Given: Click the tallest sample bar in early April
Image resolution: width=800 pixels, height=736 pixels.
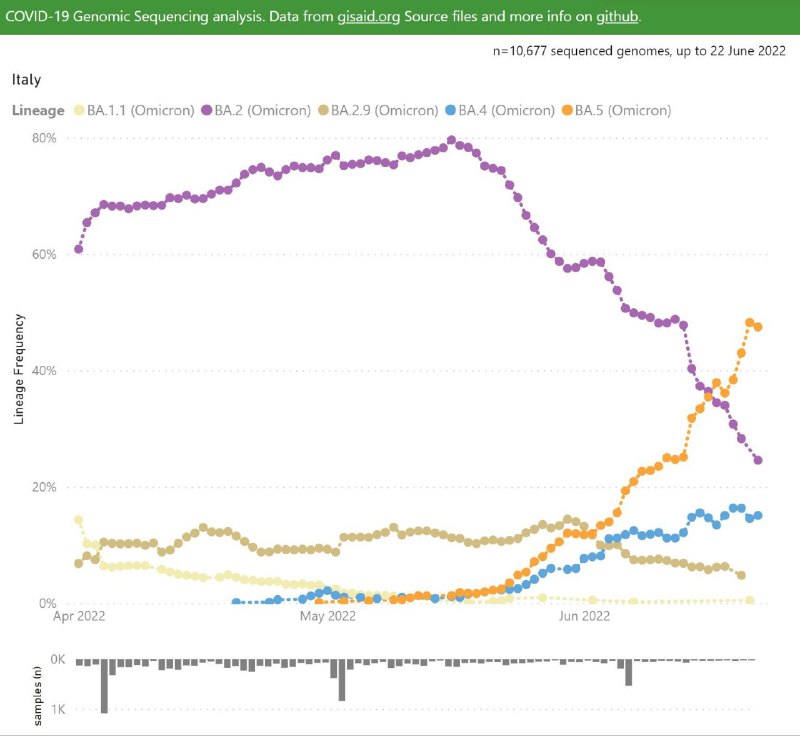Looking at the screenshot, I should point(104,686).
